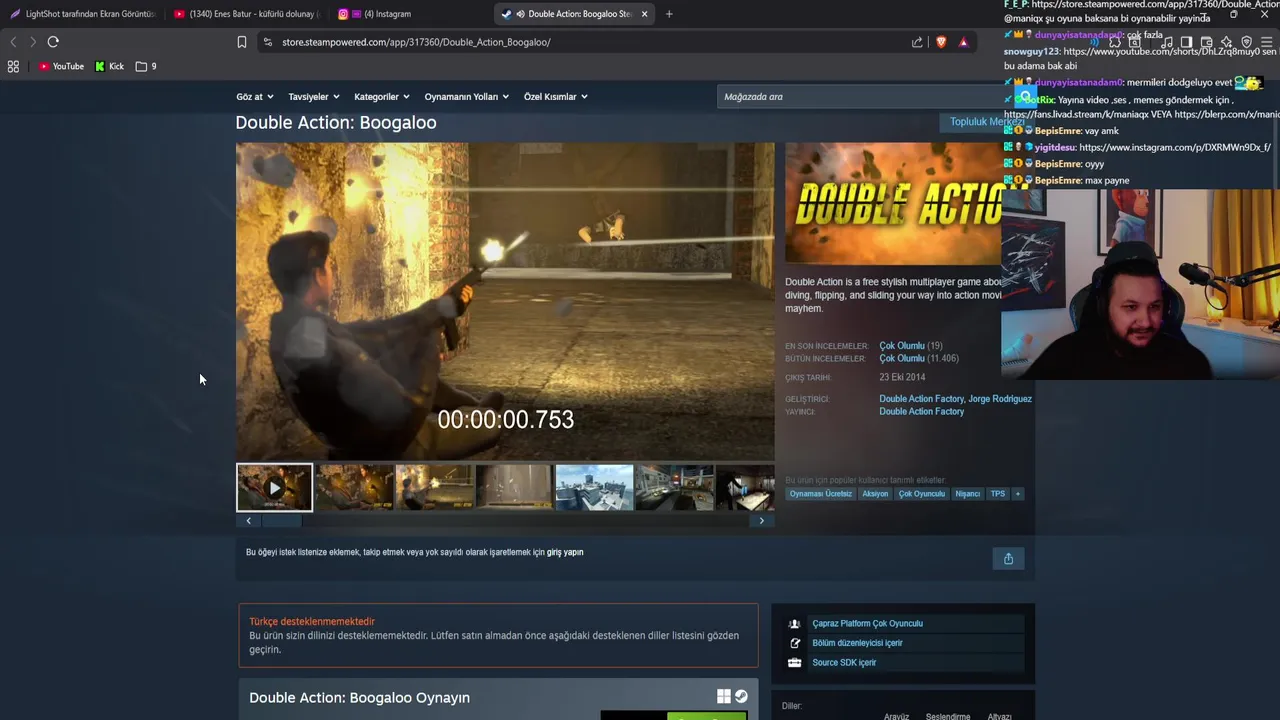Open the YouTube bookmark

61,66
